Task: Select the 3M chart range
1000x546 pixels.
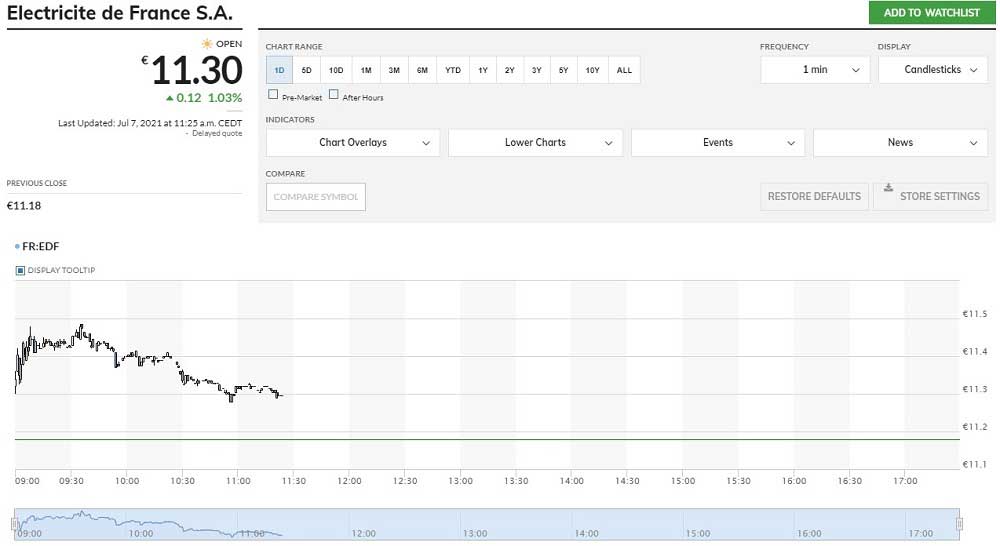Action: coord(394,70)
